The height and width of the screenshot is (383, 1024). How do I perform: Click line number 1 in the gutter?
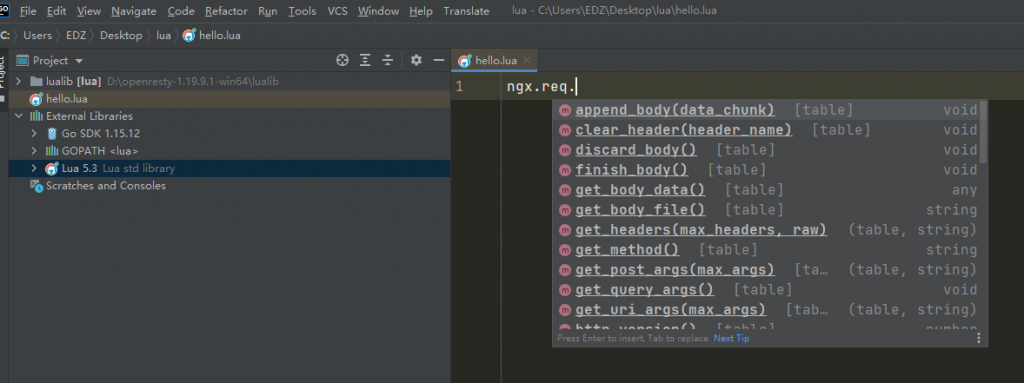point(459,86)
